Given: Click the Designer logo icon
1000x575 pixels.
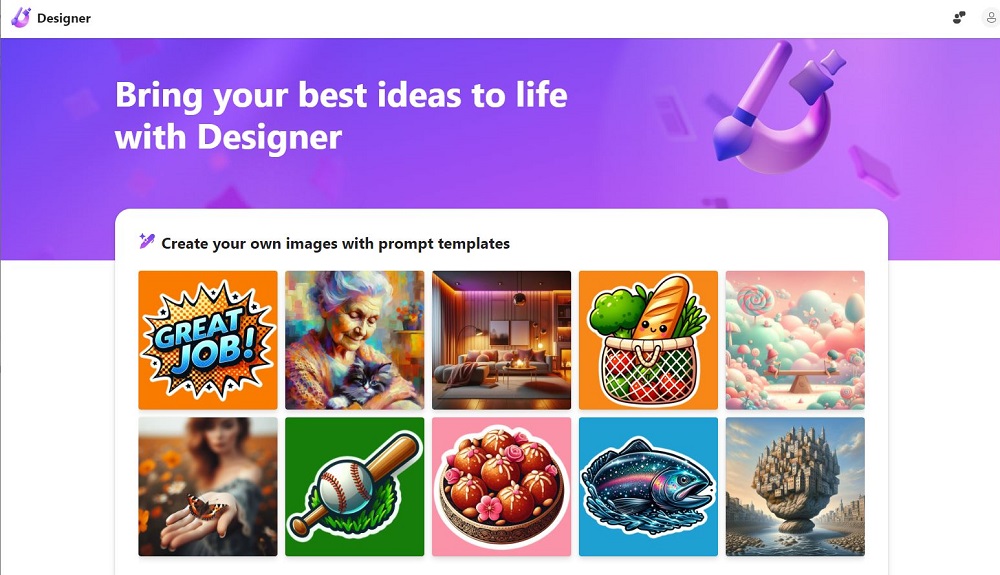Looking at the screenshot, I should point(20,18).
